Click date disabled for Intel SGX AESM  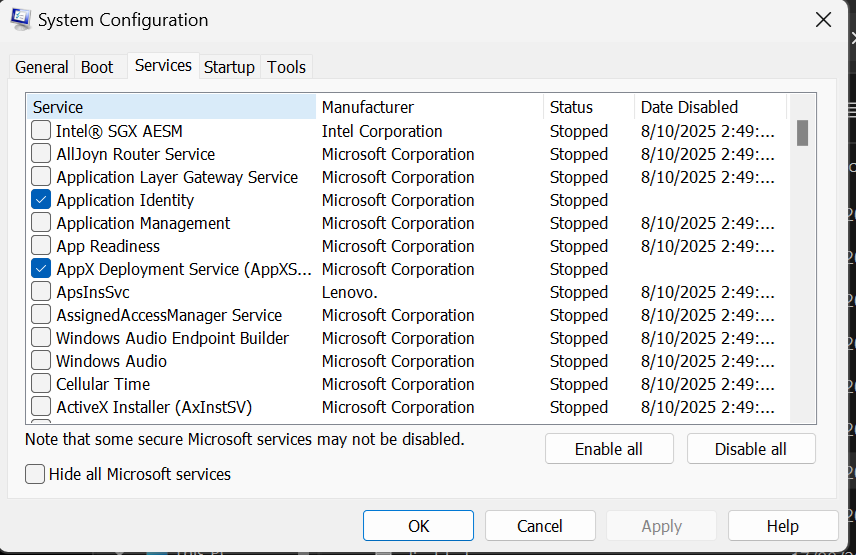(x=708, y=131)
